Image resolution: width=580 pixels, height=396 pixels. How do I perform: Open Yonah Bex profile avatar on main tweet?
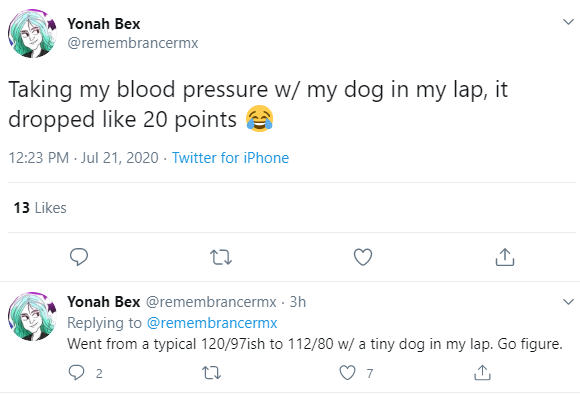point(32,34)
